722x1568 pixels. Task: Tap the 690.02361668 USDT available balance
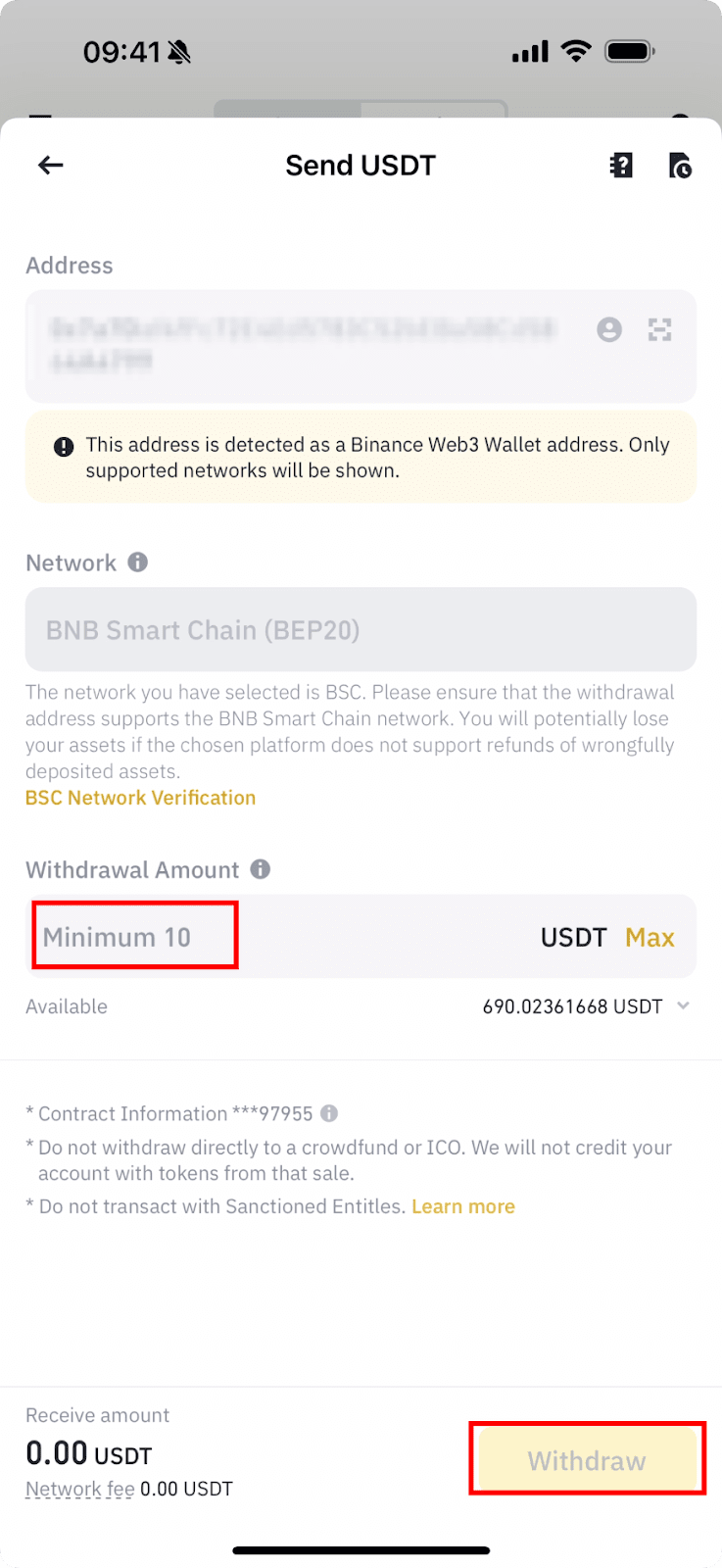(x=572, y=1006)
